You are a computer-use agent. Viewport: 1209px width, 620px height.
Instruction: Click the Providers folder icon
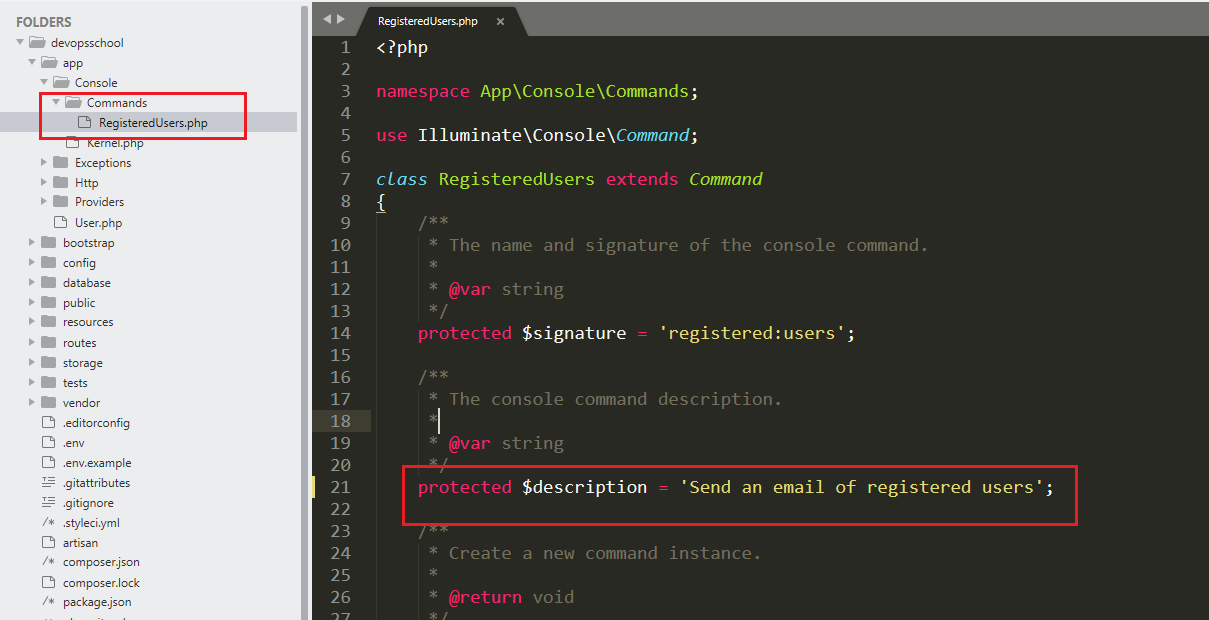click(60, 202)
